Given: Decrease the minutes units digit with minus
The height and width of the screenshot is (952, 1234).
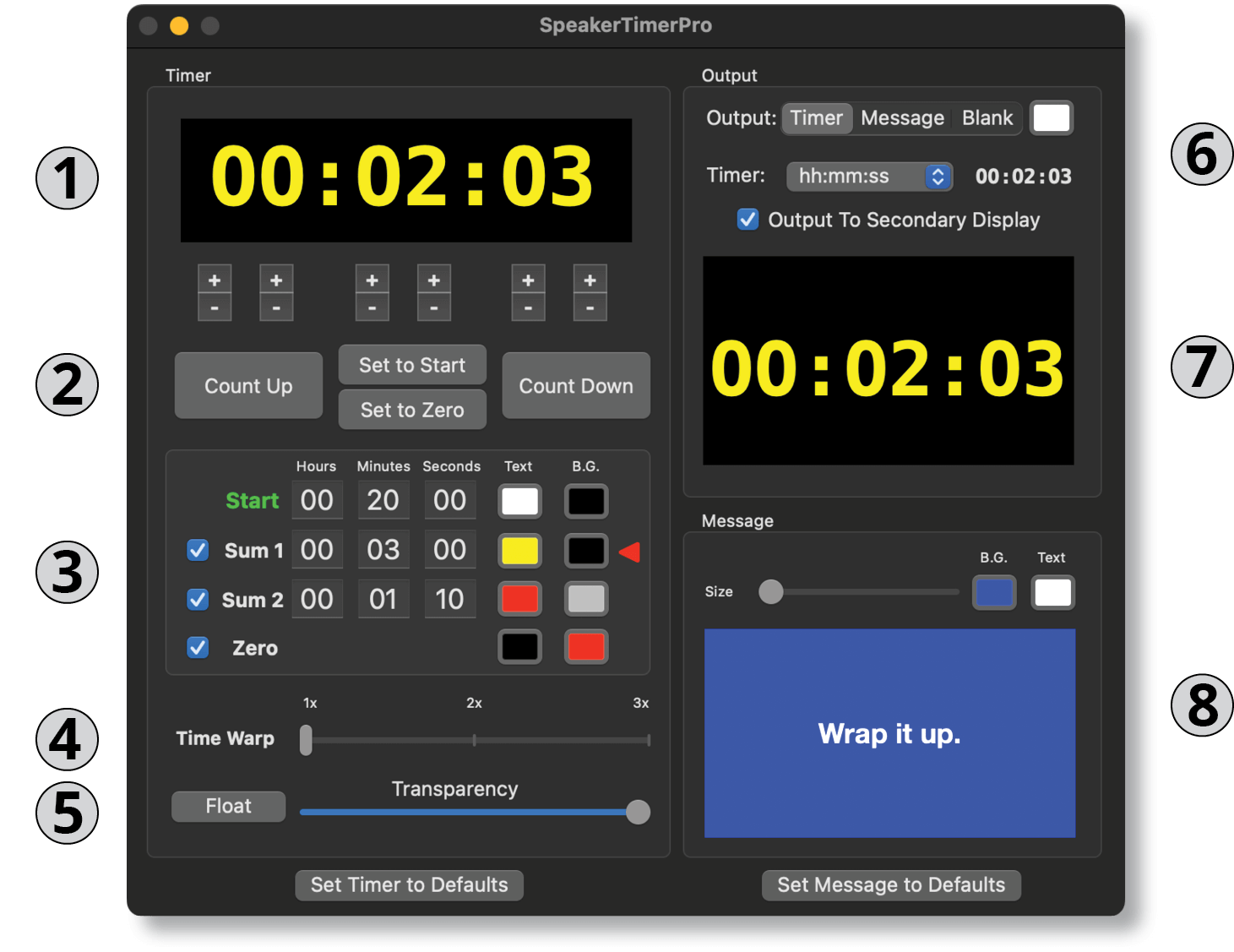Looking at the screenshot, I should pyautogui.click(x=434, y=307).
